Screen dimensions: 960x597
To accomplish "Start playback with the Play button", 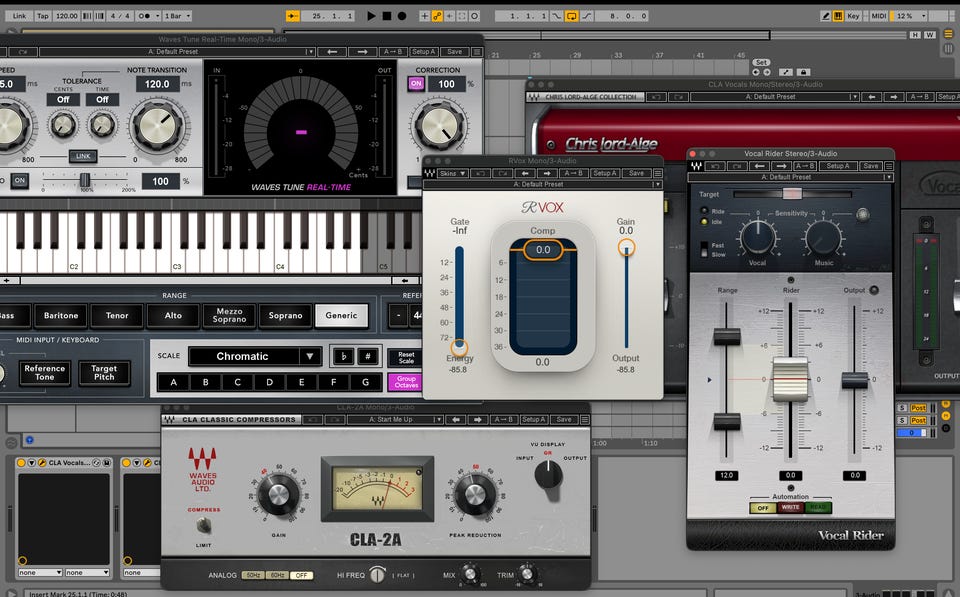I will coord(371,16).
